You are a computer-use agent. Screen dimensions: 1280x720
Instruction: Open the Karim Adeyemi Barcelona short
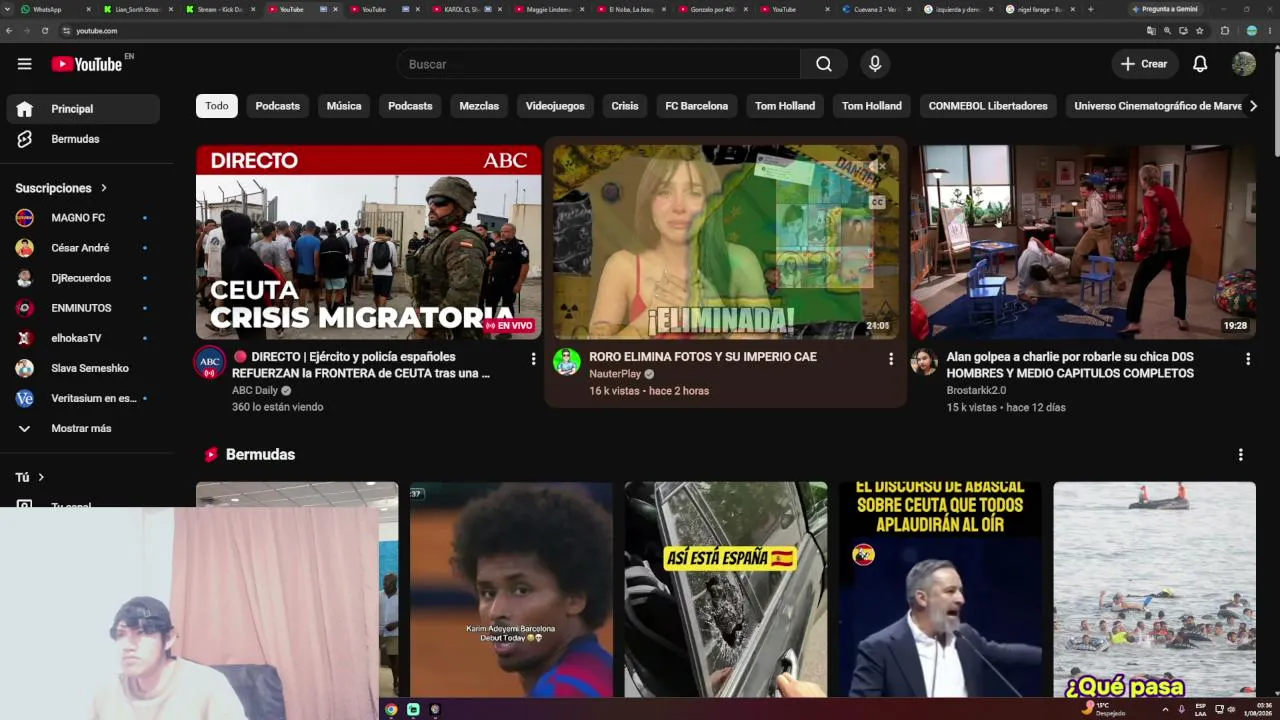(511, 589)
